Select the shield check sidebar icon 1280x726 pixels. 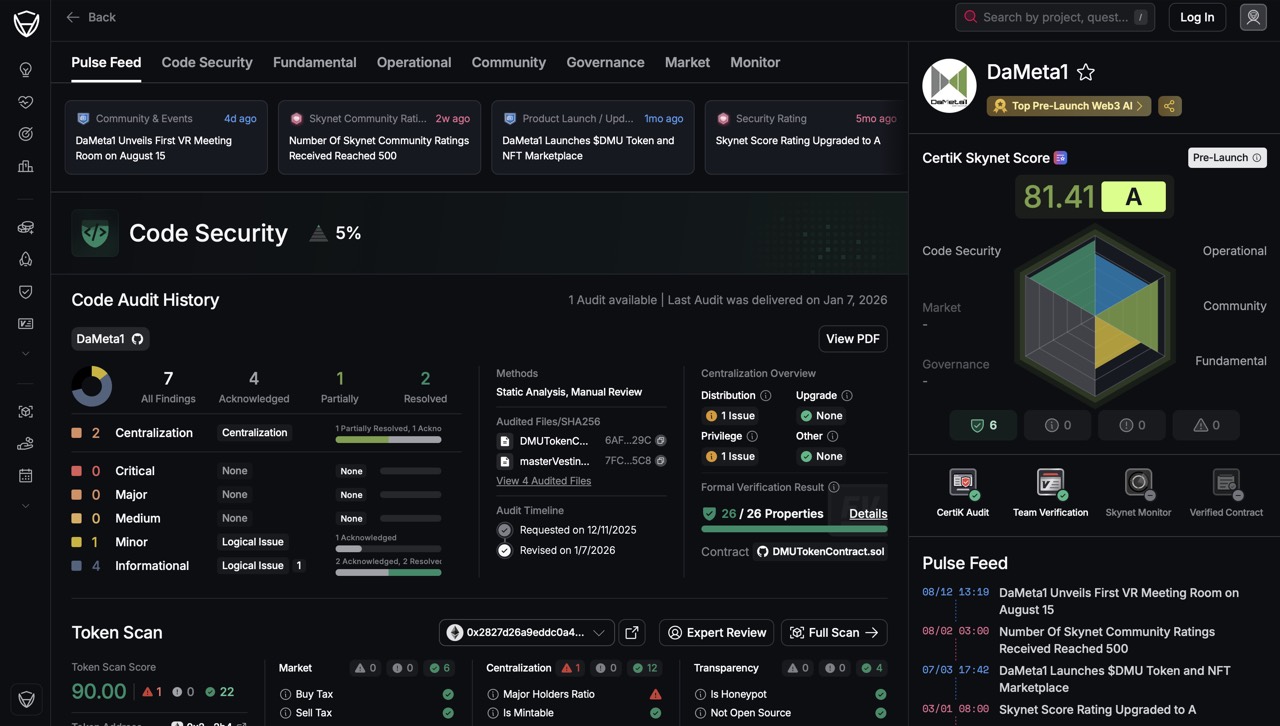click(x=26, y=291)
